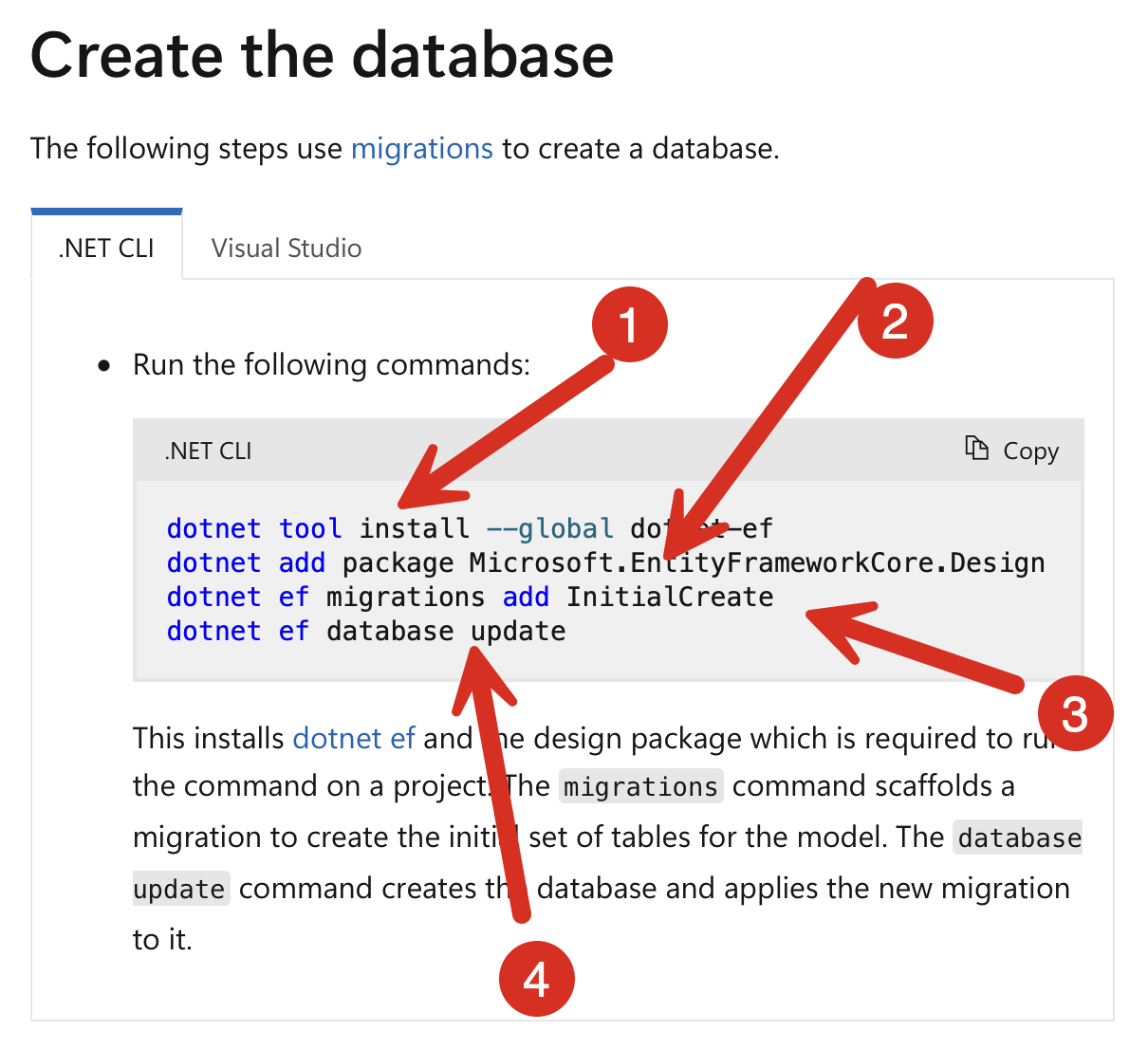Click the red circle numbered 1

pyautogui.click(x=630, y=325)
